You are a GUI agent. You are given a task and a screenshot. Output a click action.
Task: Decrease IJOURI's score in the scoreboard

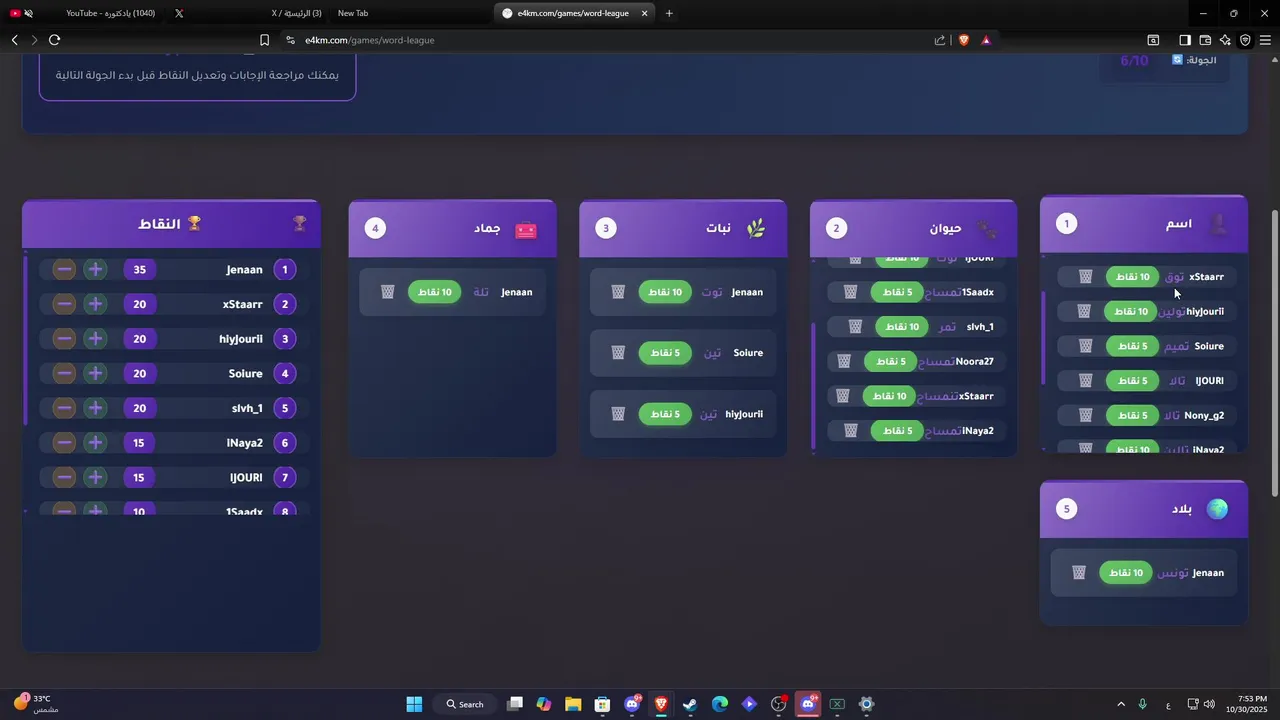coord(64,478)
